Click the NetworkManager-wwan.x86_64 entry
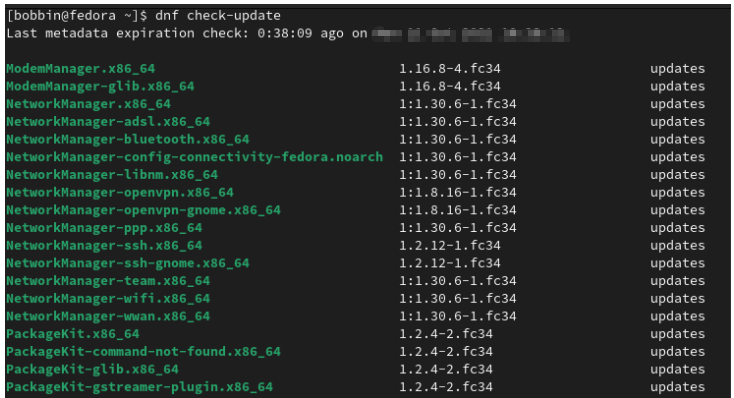 coord(108,317)
